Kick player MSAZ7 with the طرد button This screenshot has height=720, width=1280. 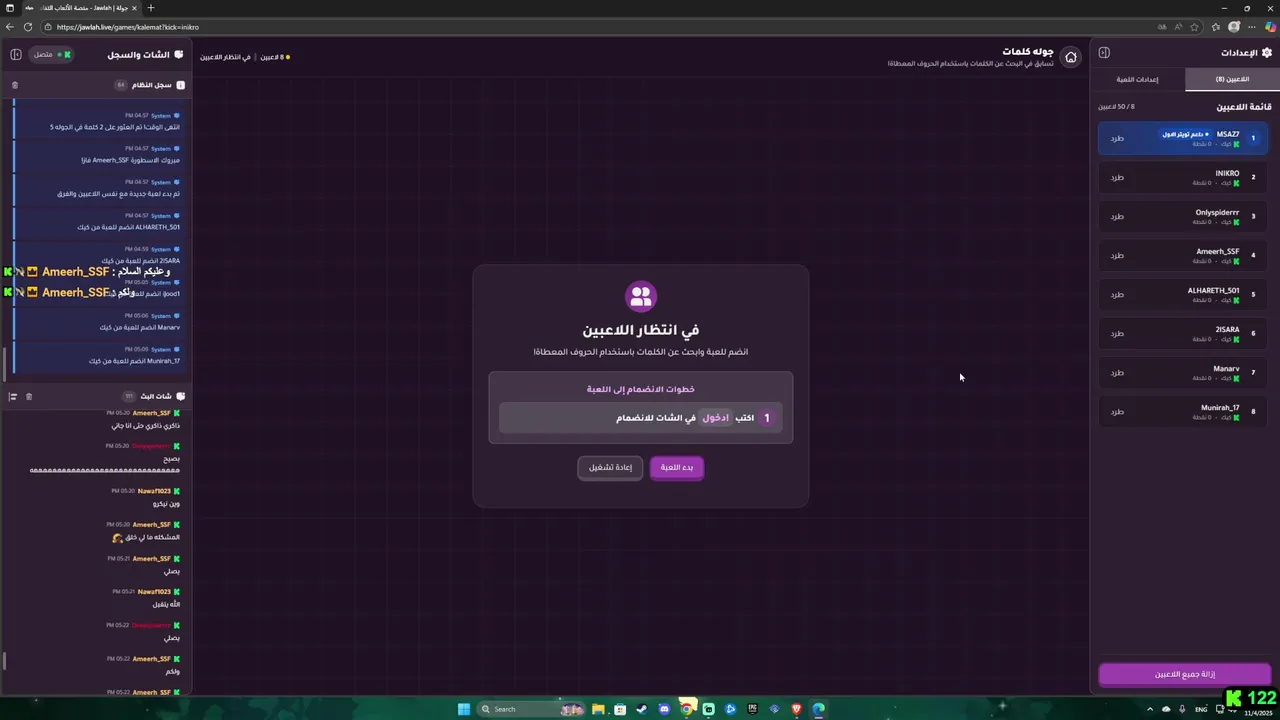[x=1117, y=138]
